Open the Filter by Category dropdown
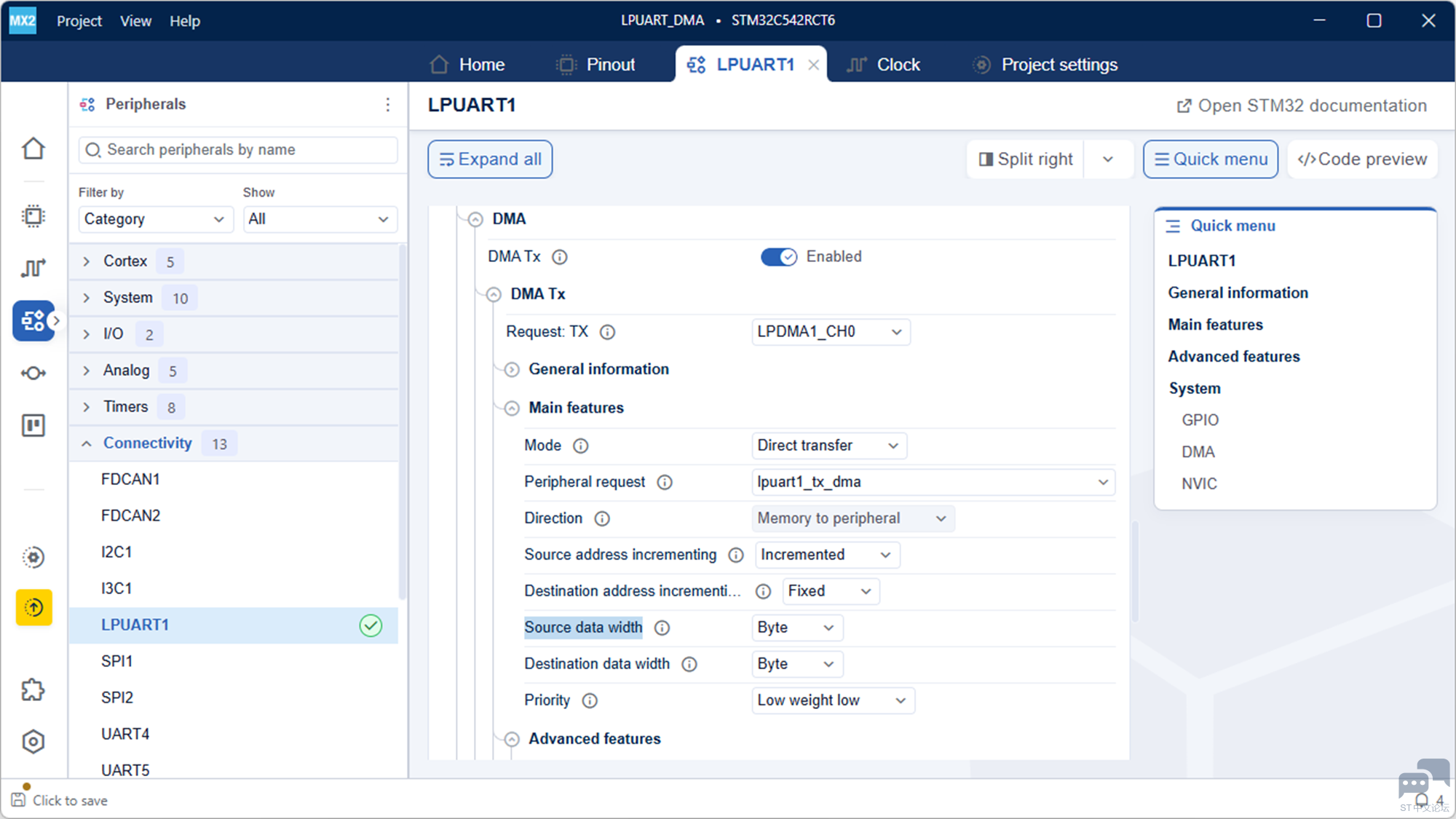 (155, 219)
